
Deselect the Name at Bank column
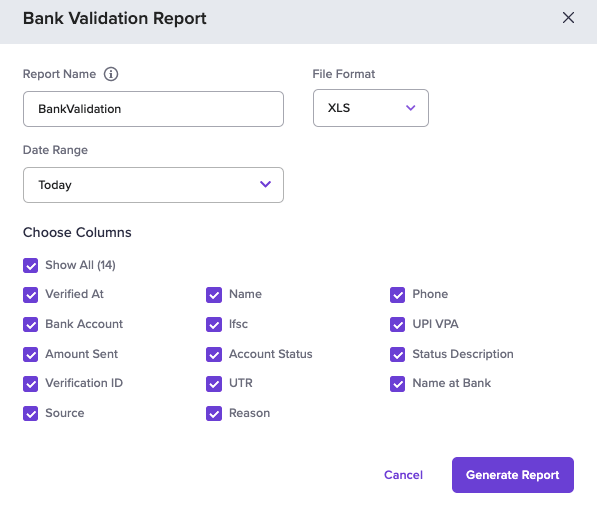click(397, 384)
